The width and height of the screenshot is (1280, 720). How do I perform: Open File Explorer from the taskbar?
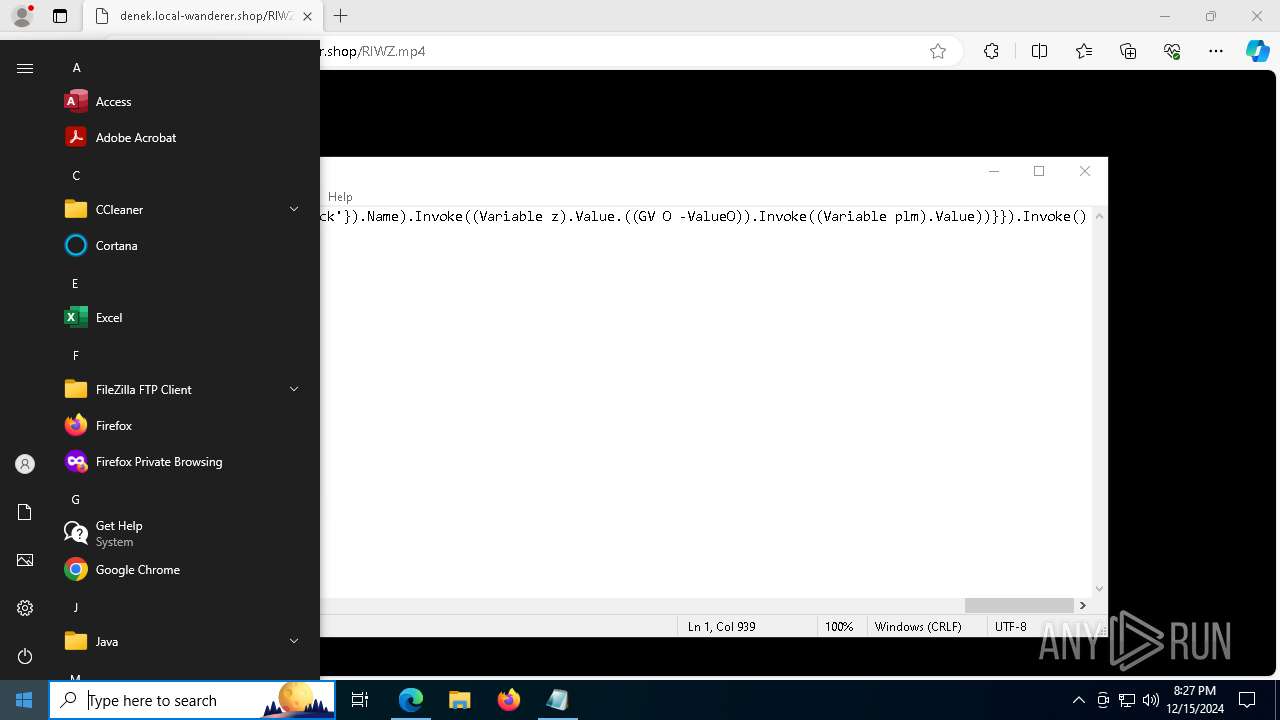(460, 700)
